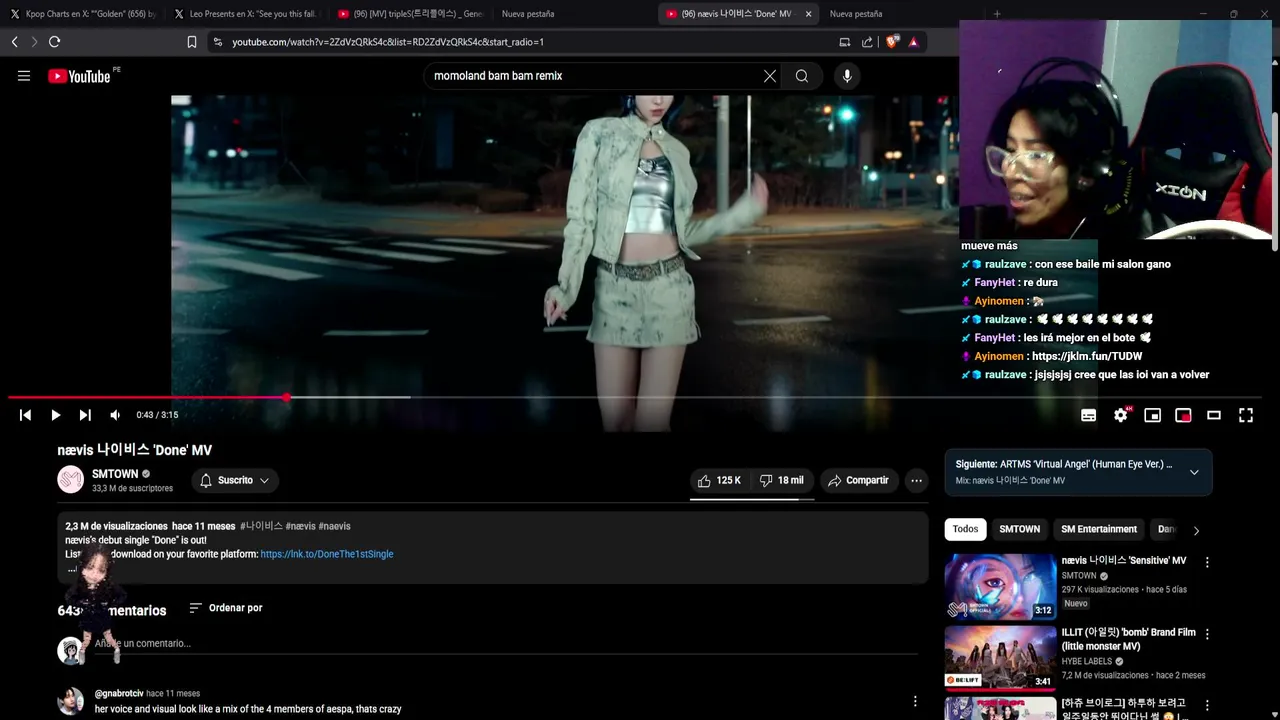
Task: Close the nævis 'Done' MV tab
Action: pyautogui.click(x=808, y=14)
